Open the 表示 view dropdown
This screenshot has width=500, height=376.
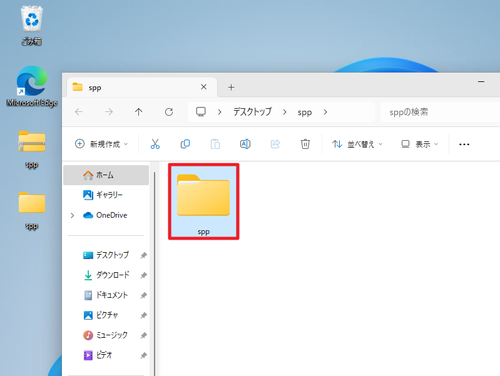(419, 144)
